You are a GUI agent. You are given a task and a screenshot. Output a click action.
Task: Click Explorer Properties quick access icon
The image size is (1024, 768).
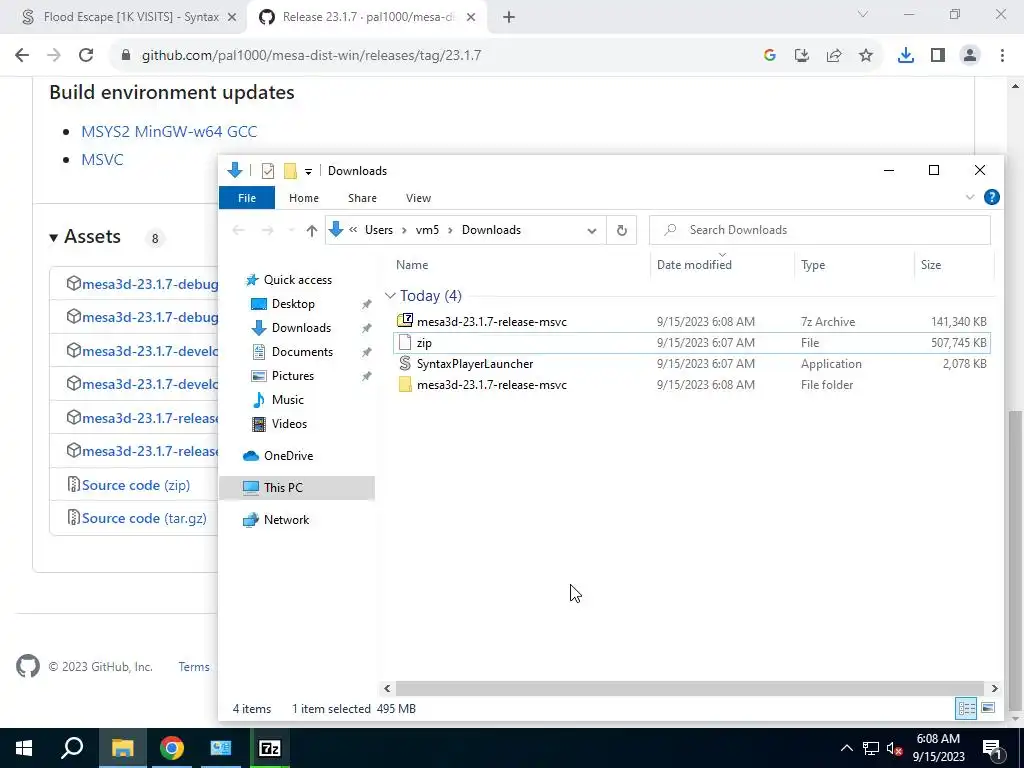(x=268, y=171)
